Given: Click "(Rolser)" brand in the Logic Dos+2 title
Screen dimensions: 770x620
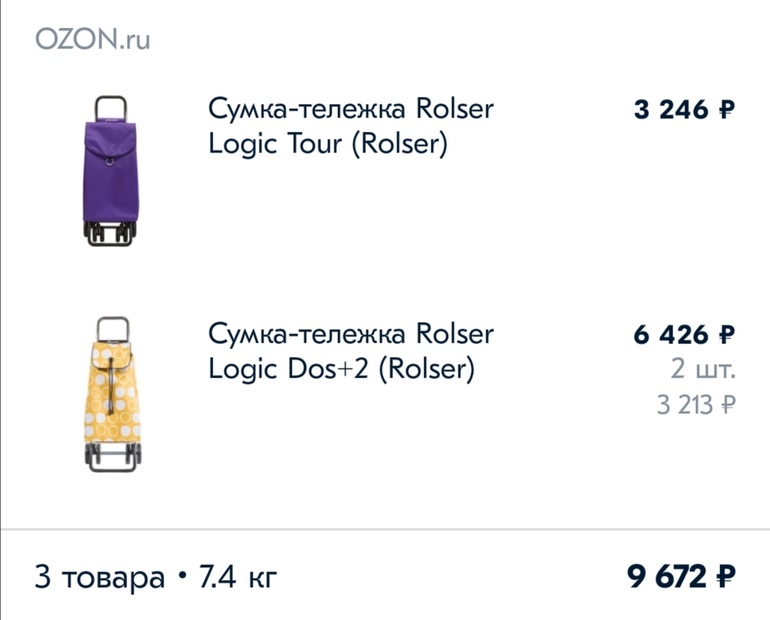Looking at the screenshot, I should click(426, 370).
